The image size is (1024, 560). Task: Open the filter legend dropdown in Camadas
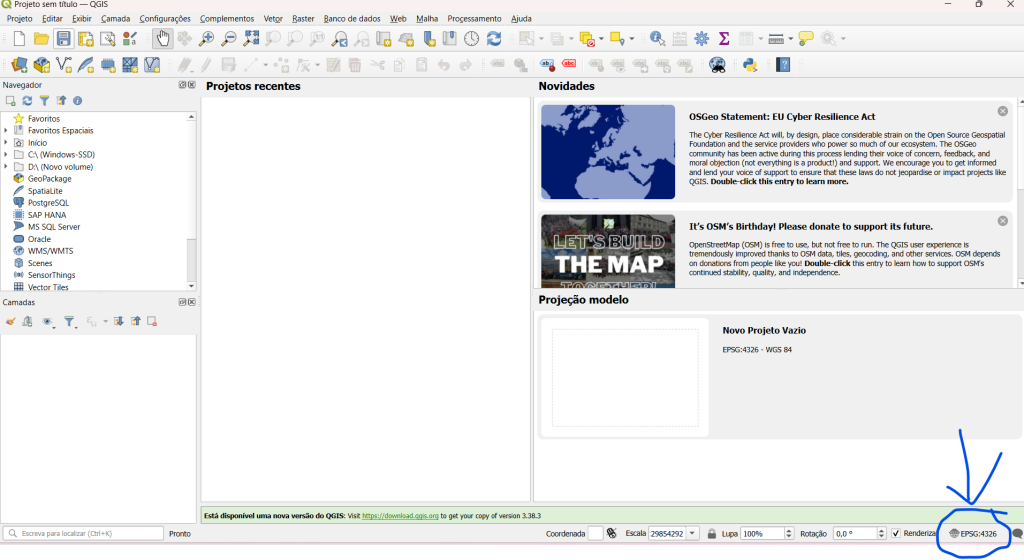(x=69, y=321)
